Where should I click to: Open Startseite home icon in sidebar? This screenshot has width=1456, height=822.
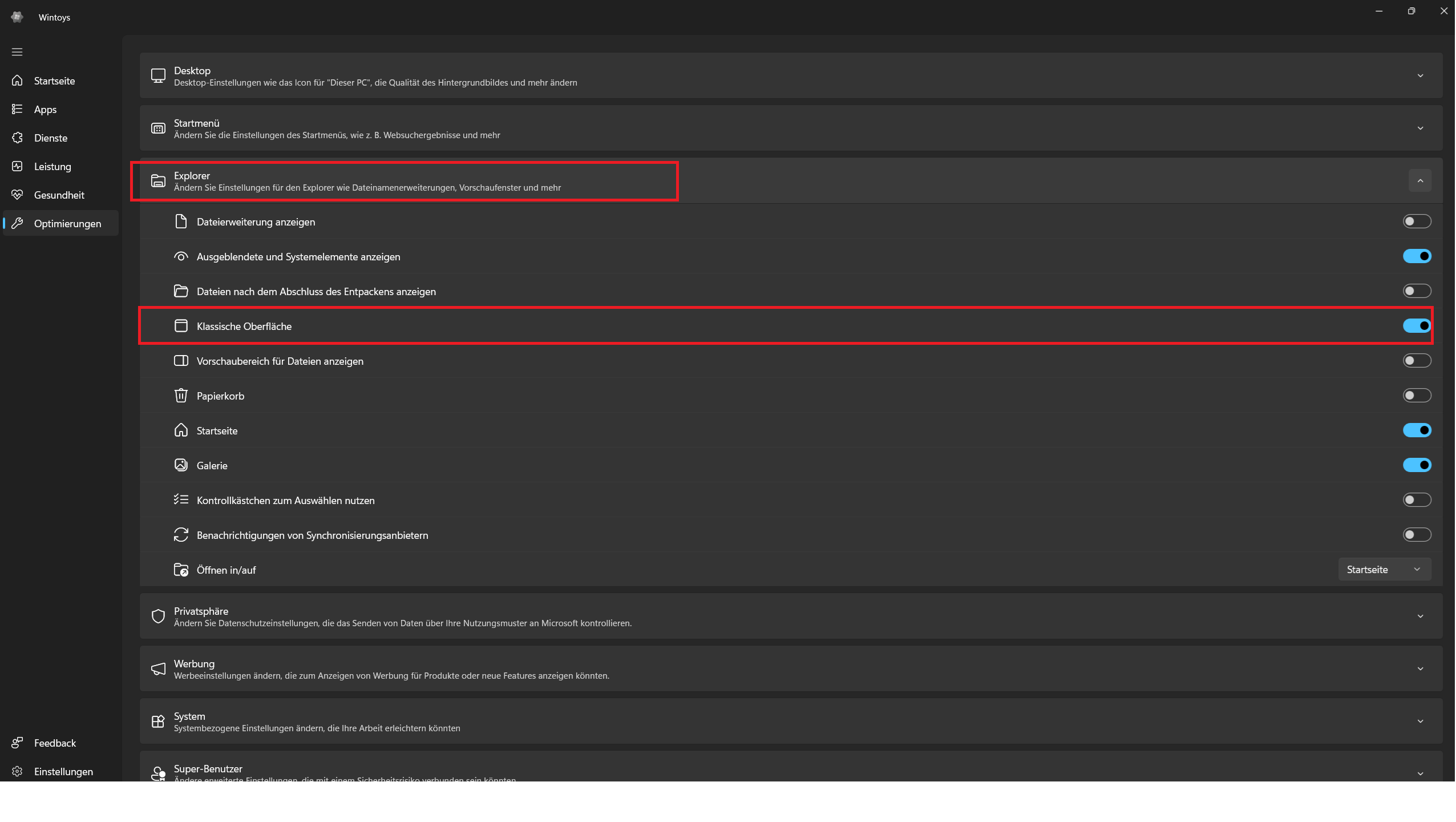point(17,80)
